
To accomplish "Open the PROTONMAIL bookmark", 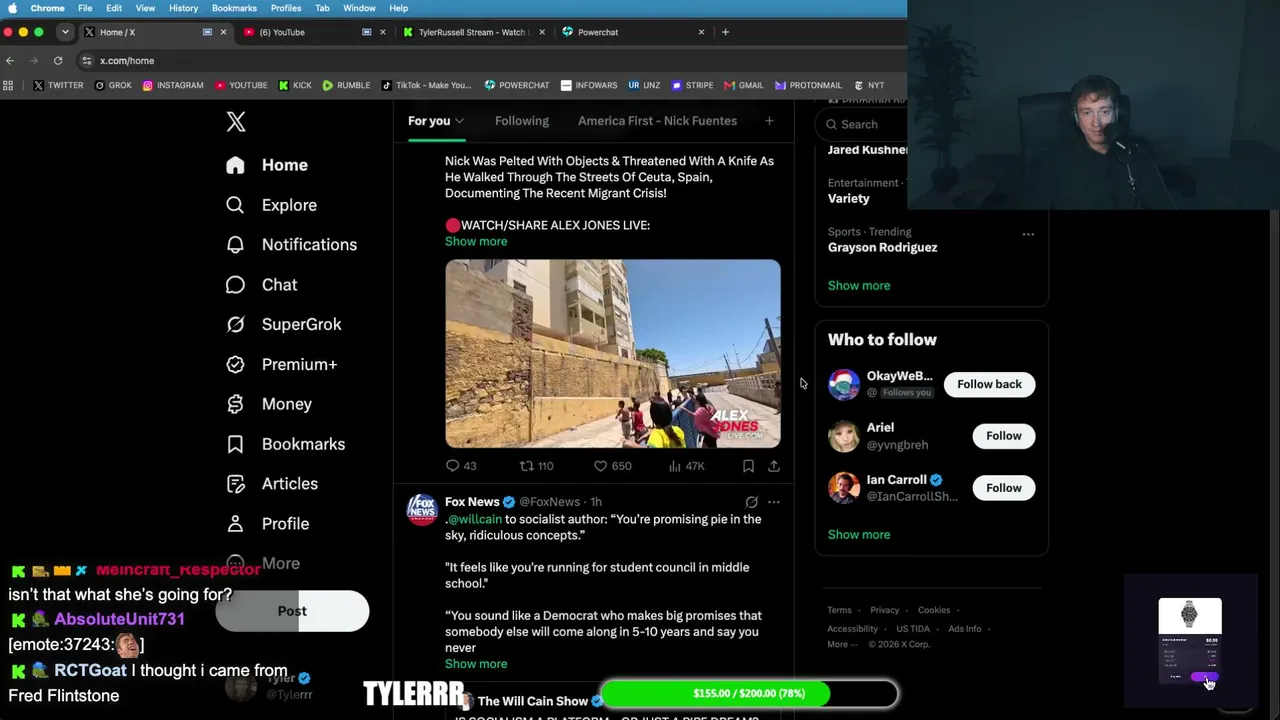I will 808,85.
